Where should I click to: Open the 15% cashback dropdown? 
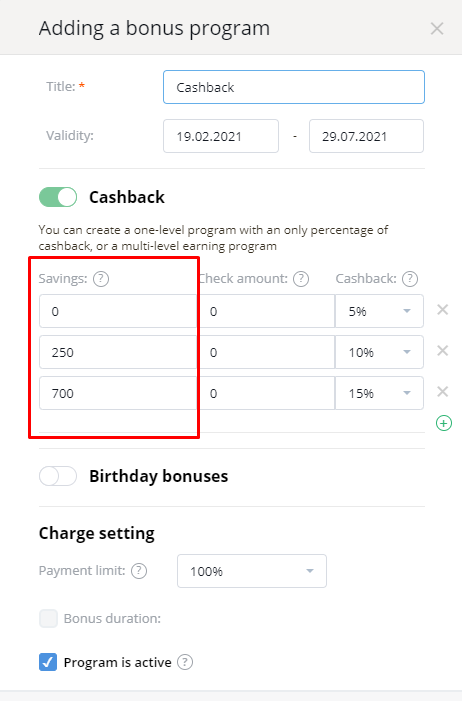click(379, 393)
